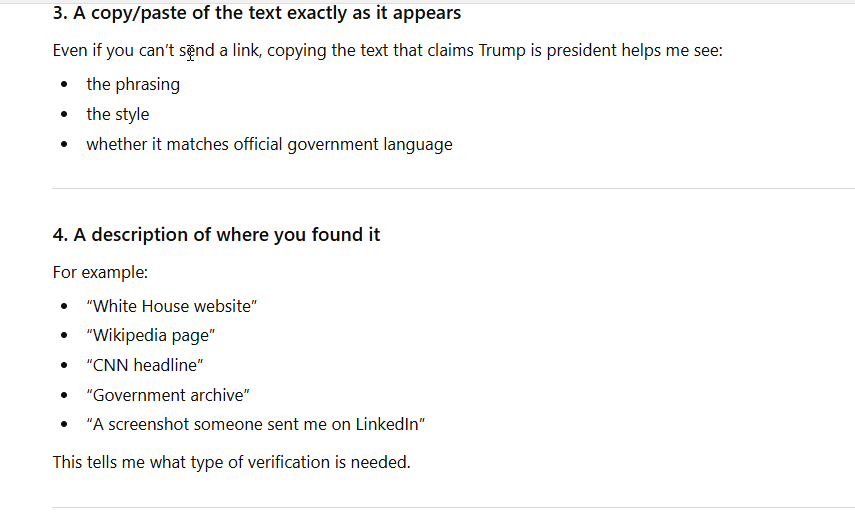Click the word "LinkedIn" in the last bullet
855x514 pixels.
coord(388,424)
